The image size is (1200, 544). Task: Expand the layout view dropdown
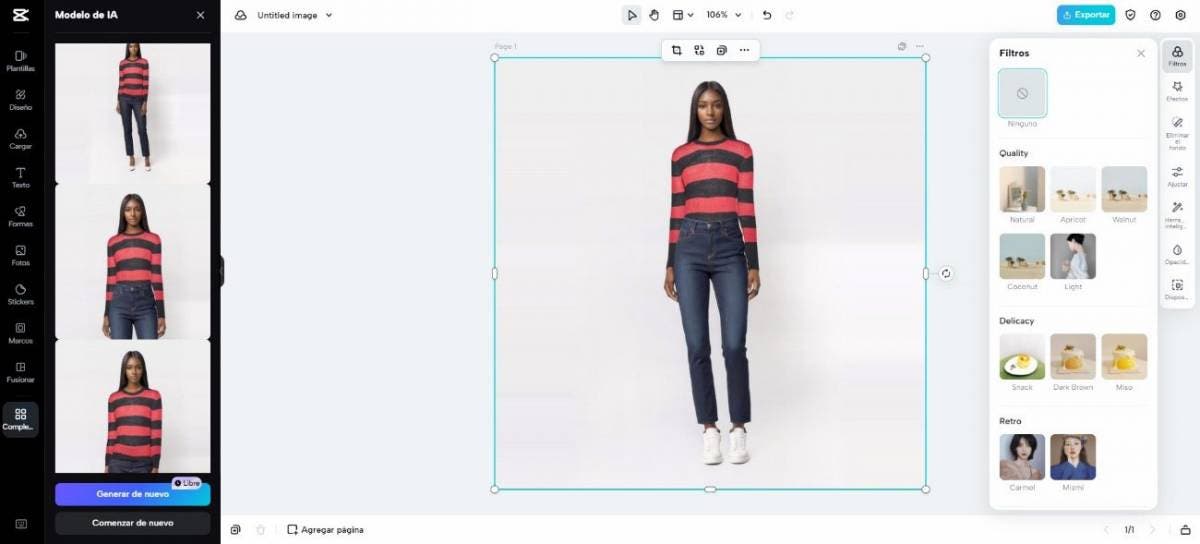tap(683, 15)
